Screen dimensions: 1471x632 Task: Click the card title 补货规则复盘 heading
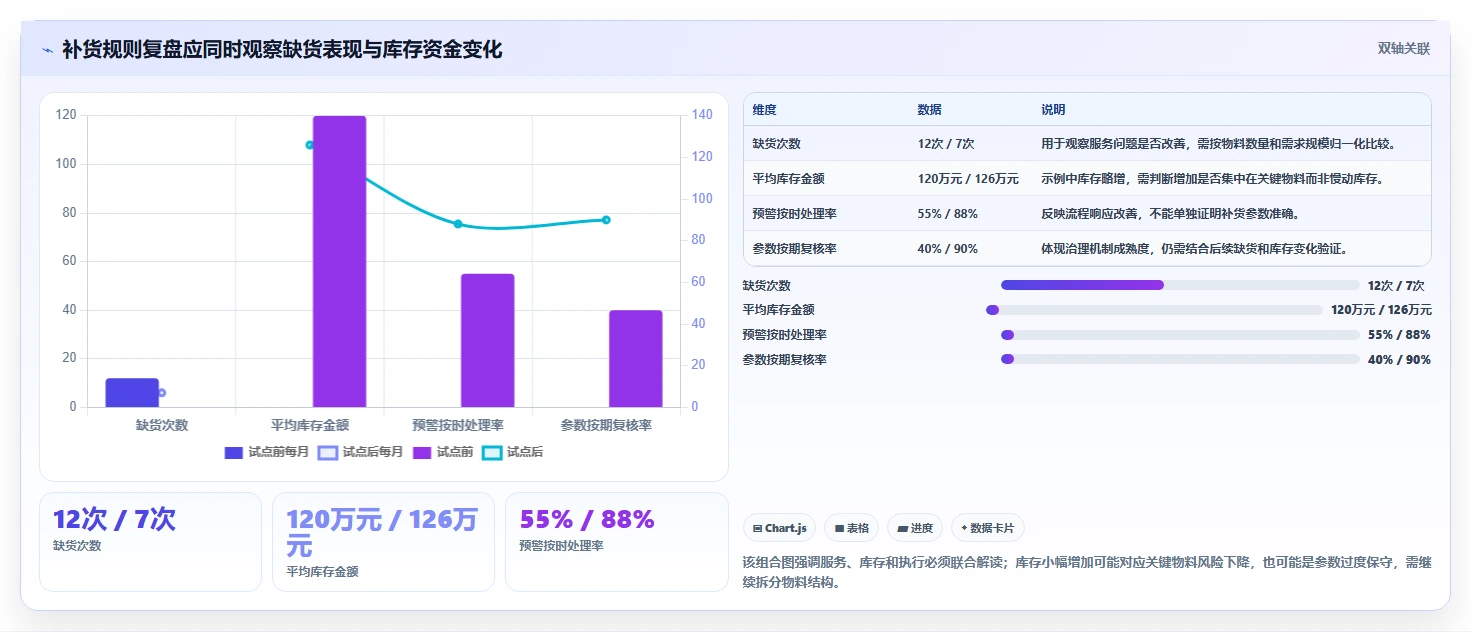(282, 49)
